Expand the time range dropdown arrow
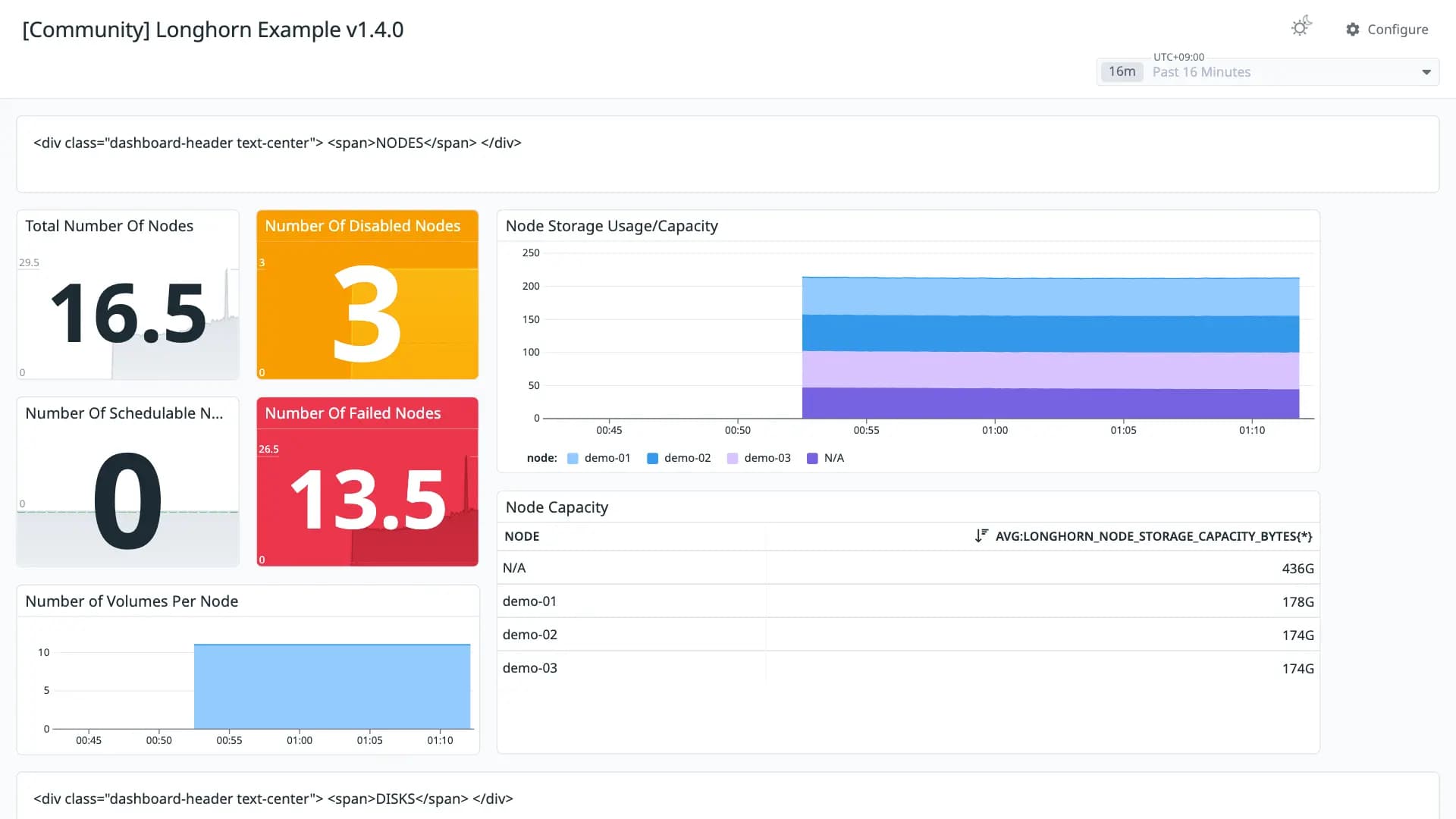This screenshot has height=819, width=1456. click(x=1426, y=72)
